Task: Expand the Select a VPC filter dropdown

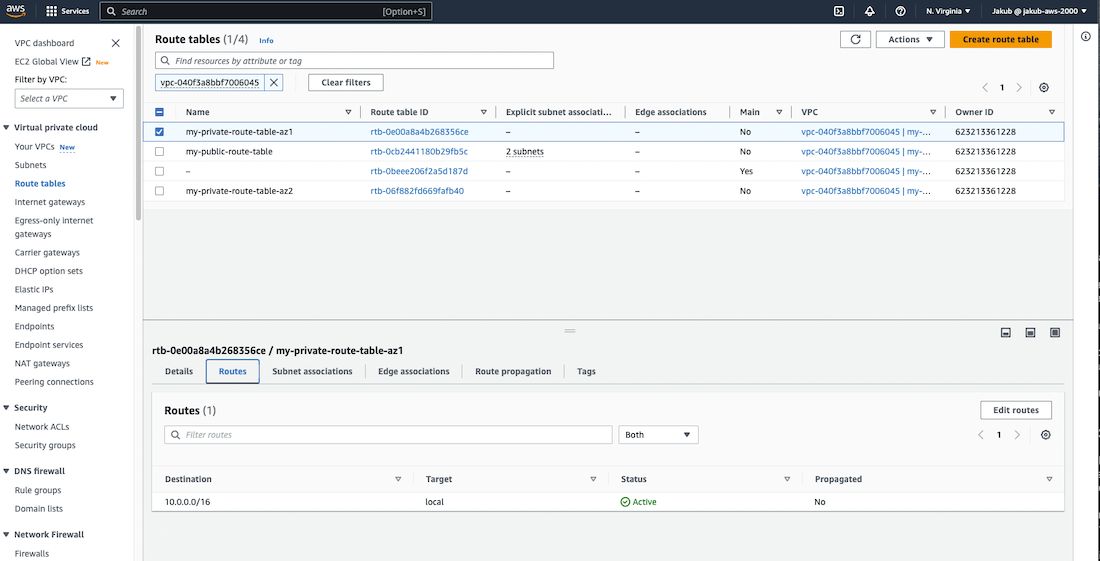Action: click(69, 98)
